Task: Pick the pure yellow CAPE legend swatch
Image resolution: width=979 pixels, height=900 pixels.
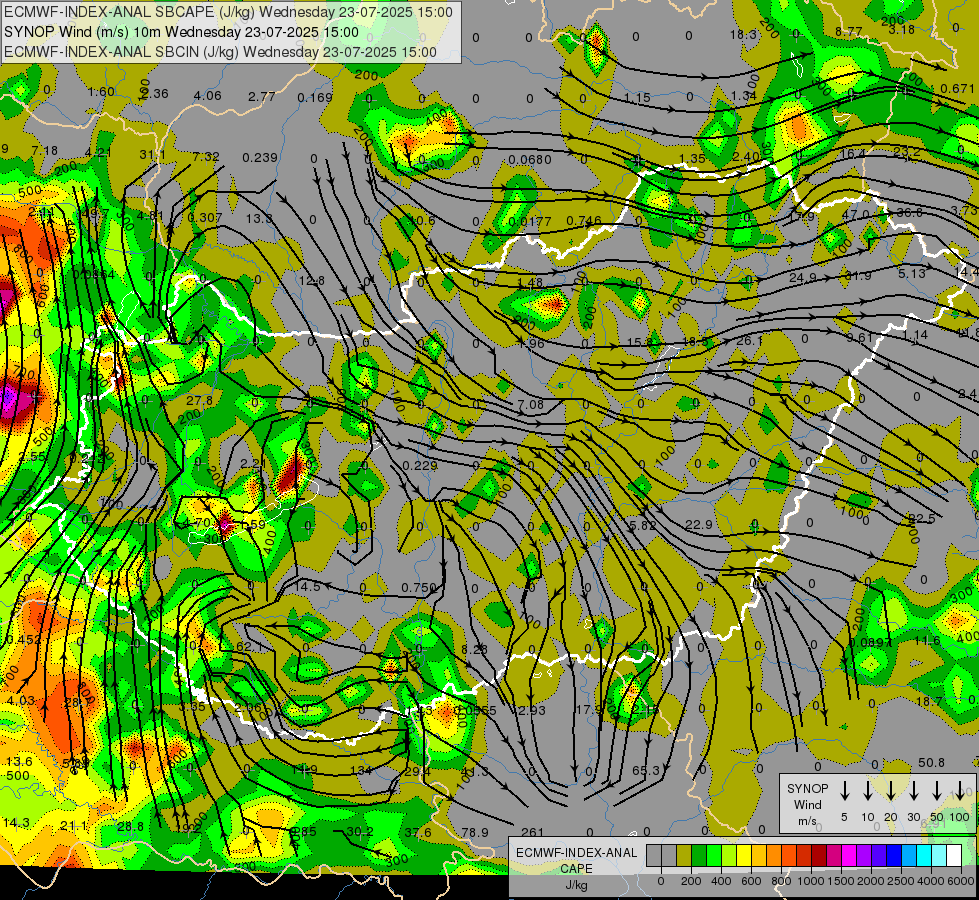Action: 744,856
